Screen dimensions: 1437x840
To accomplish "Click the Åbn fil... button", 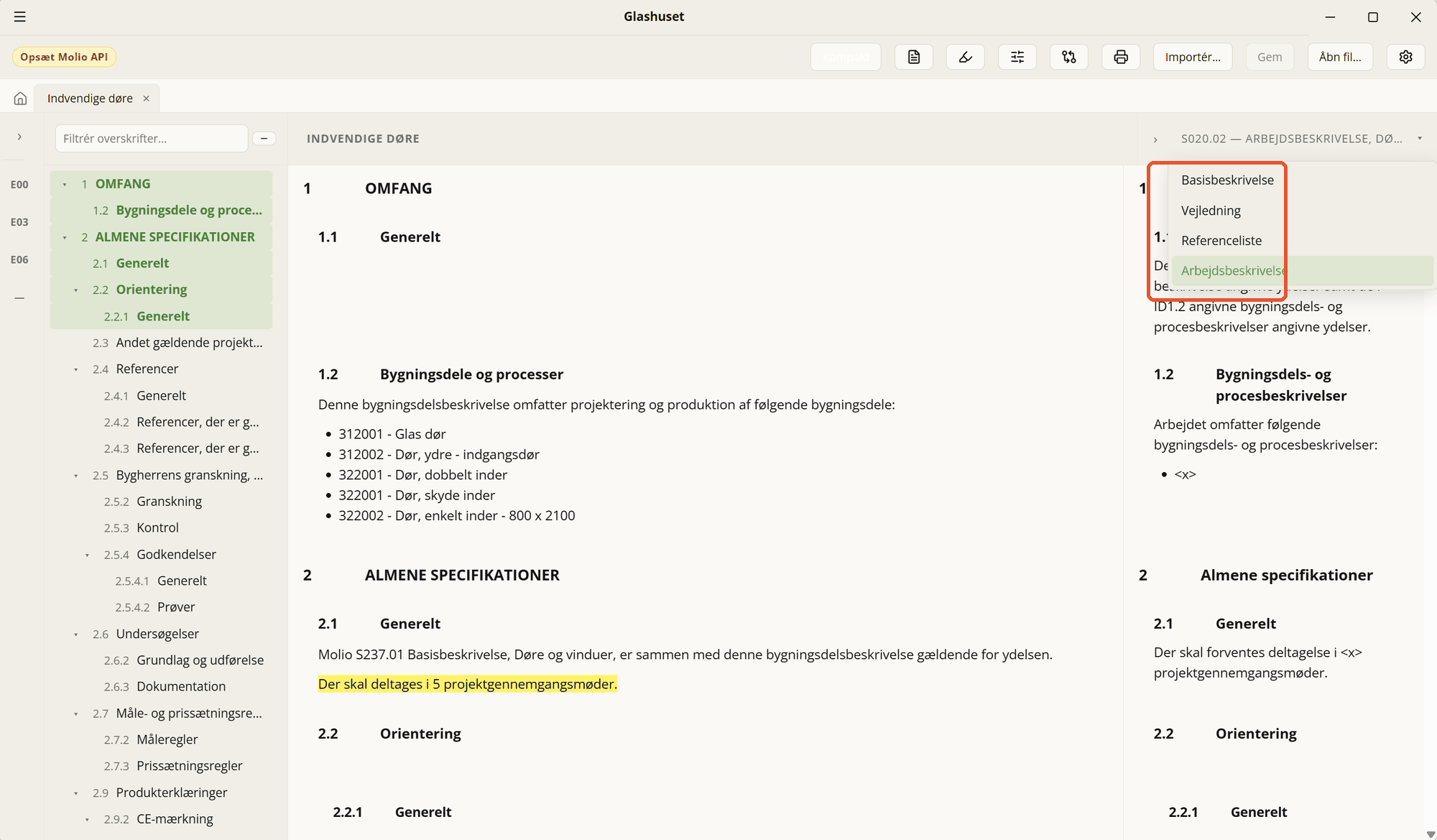I will tap(1340, 57).
